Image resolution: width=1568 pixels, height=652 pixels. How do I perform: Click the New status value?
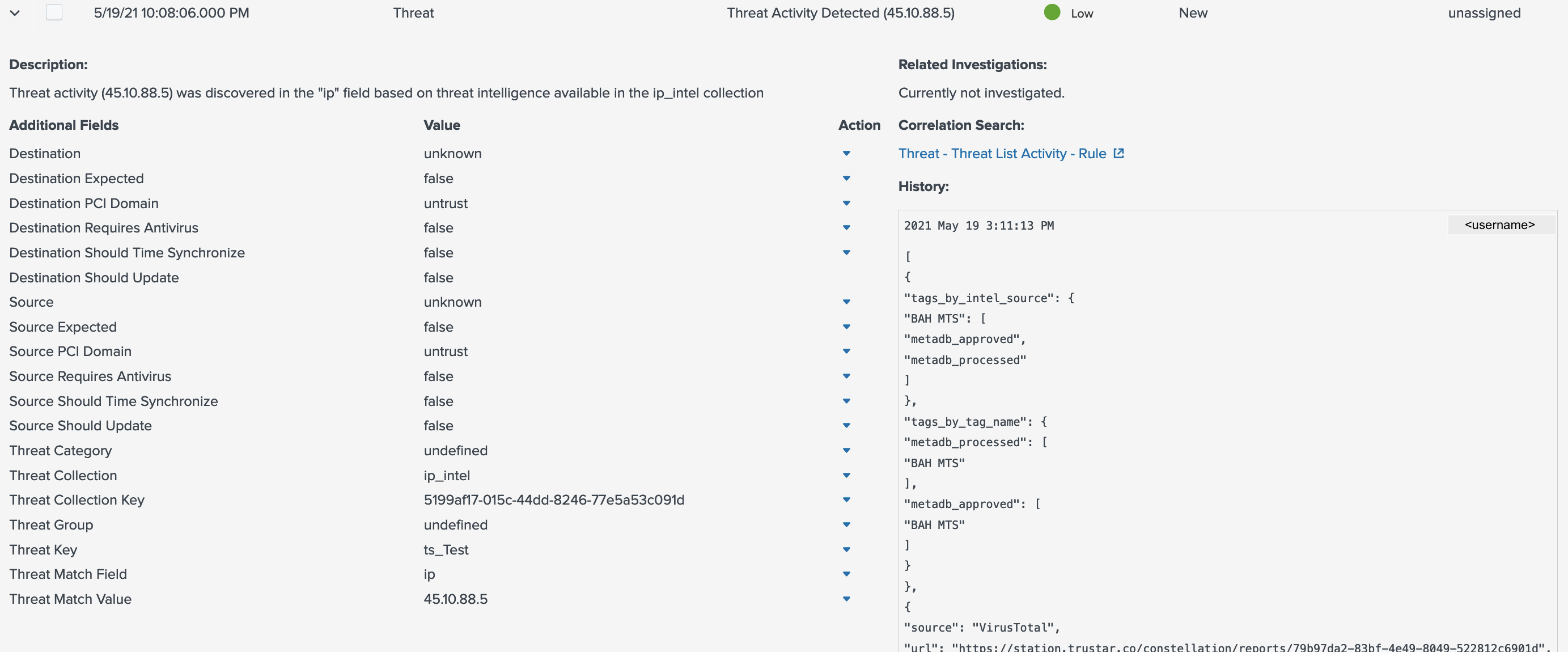coord(1193,13)
